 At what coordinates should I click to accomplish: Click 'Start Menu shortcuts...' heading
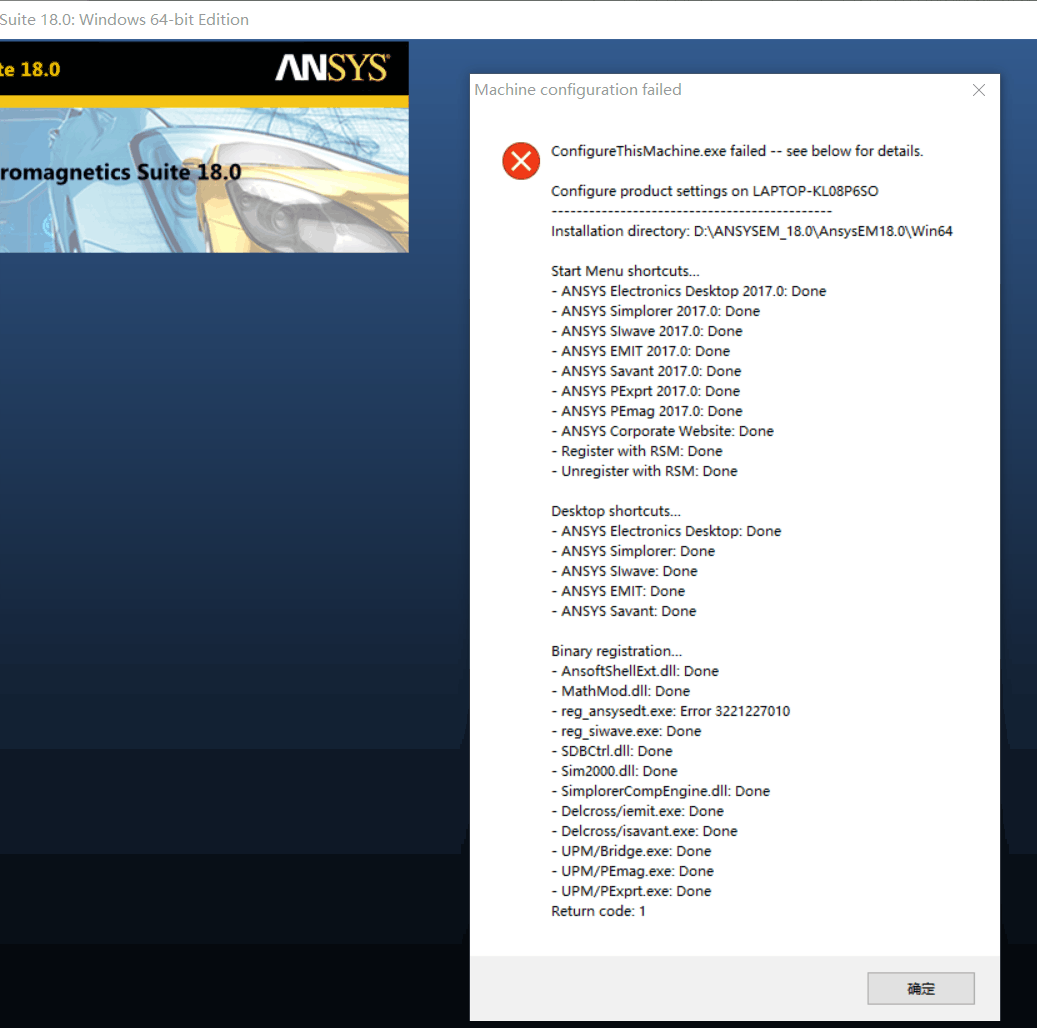click(x=625, y=271)
